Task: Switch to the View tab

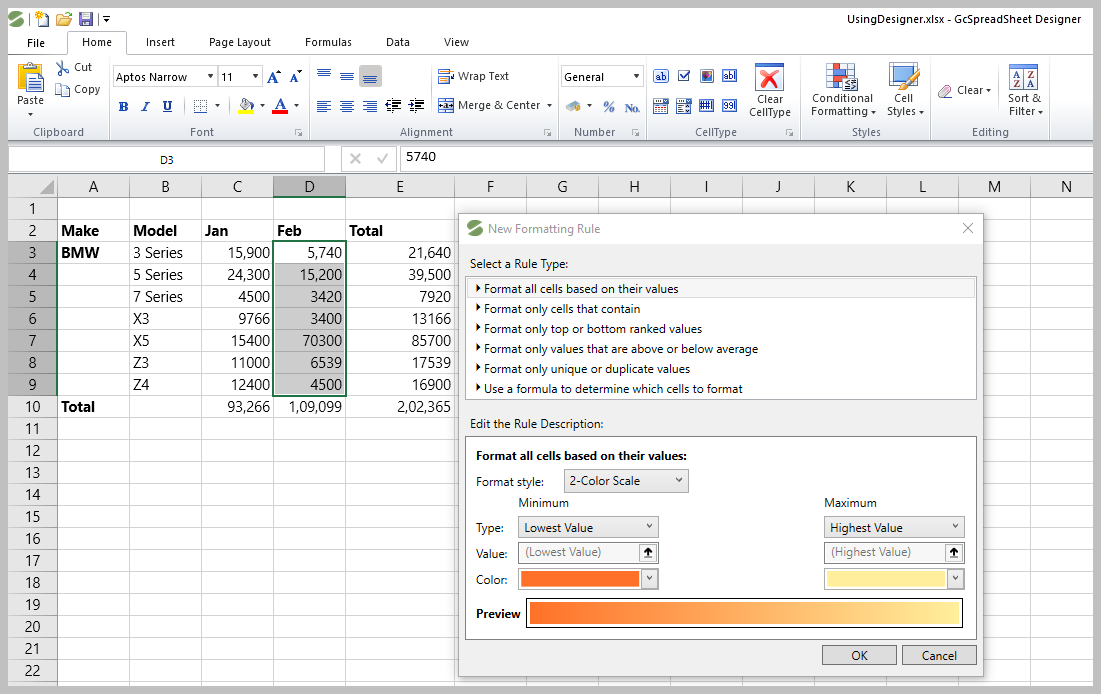Action: pyautogui.click(x=456, y=42)
